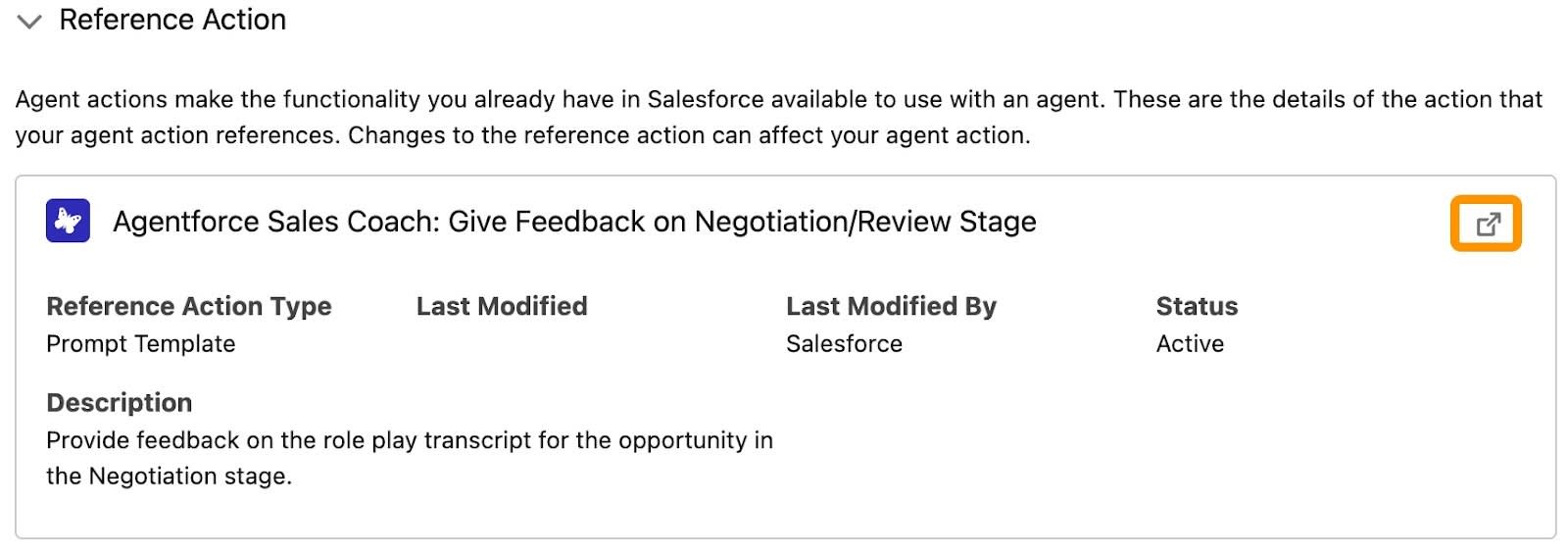Image resolution: width=1568 pixels, height=555 pixels.
Task: Click the words Negotiation/Review Stage in the title
Action: (865, 222)
